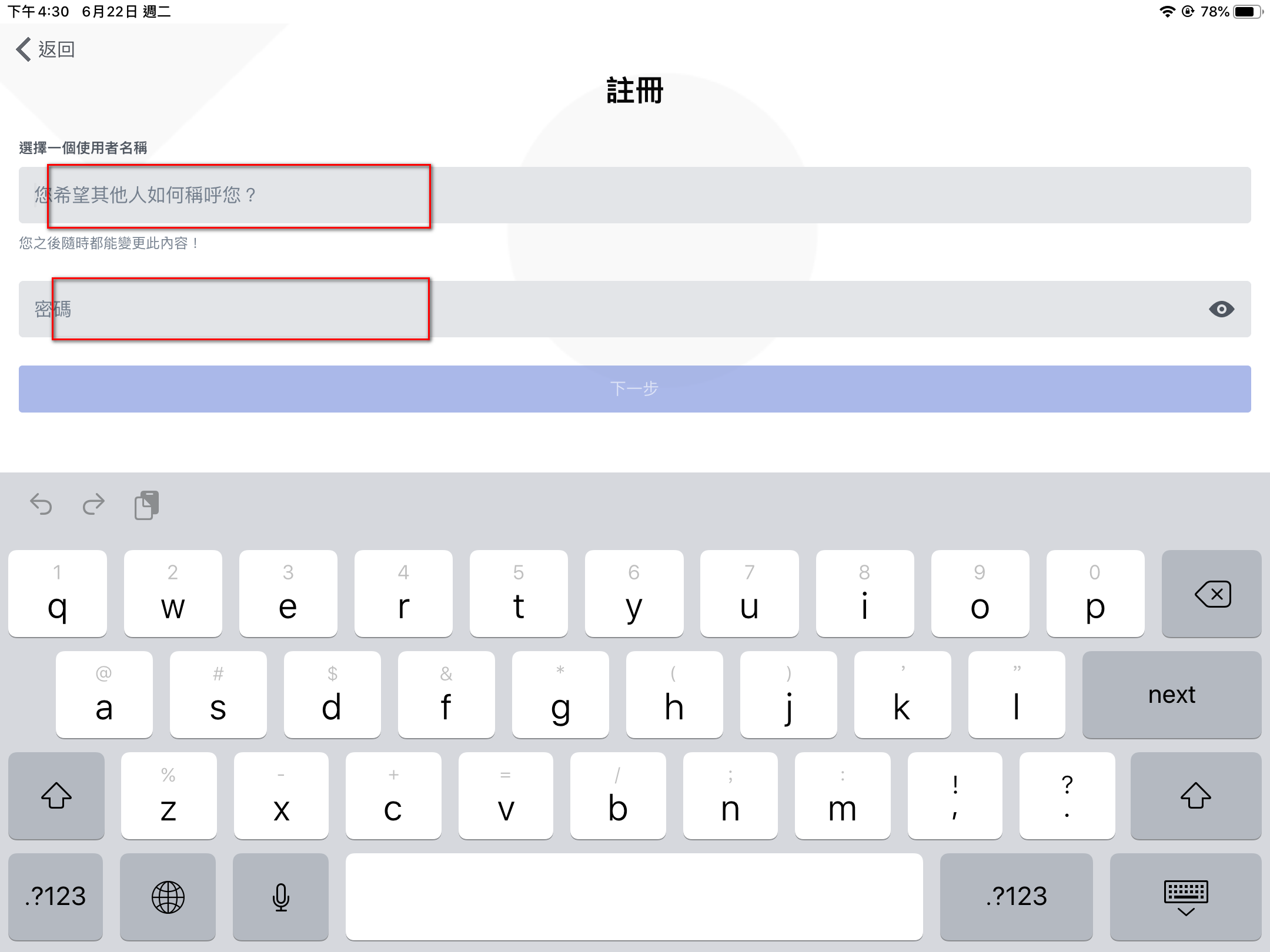
Task: Tap the 下一步 button
Action: tap(634, 389)
